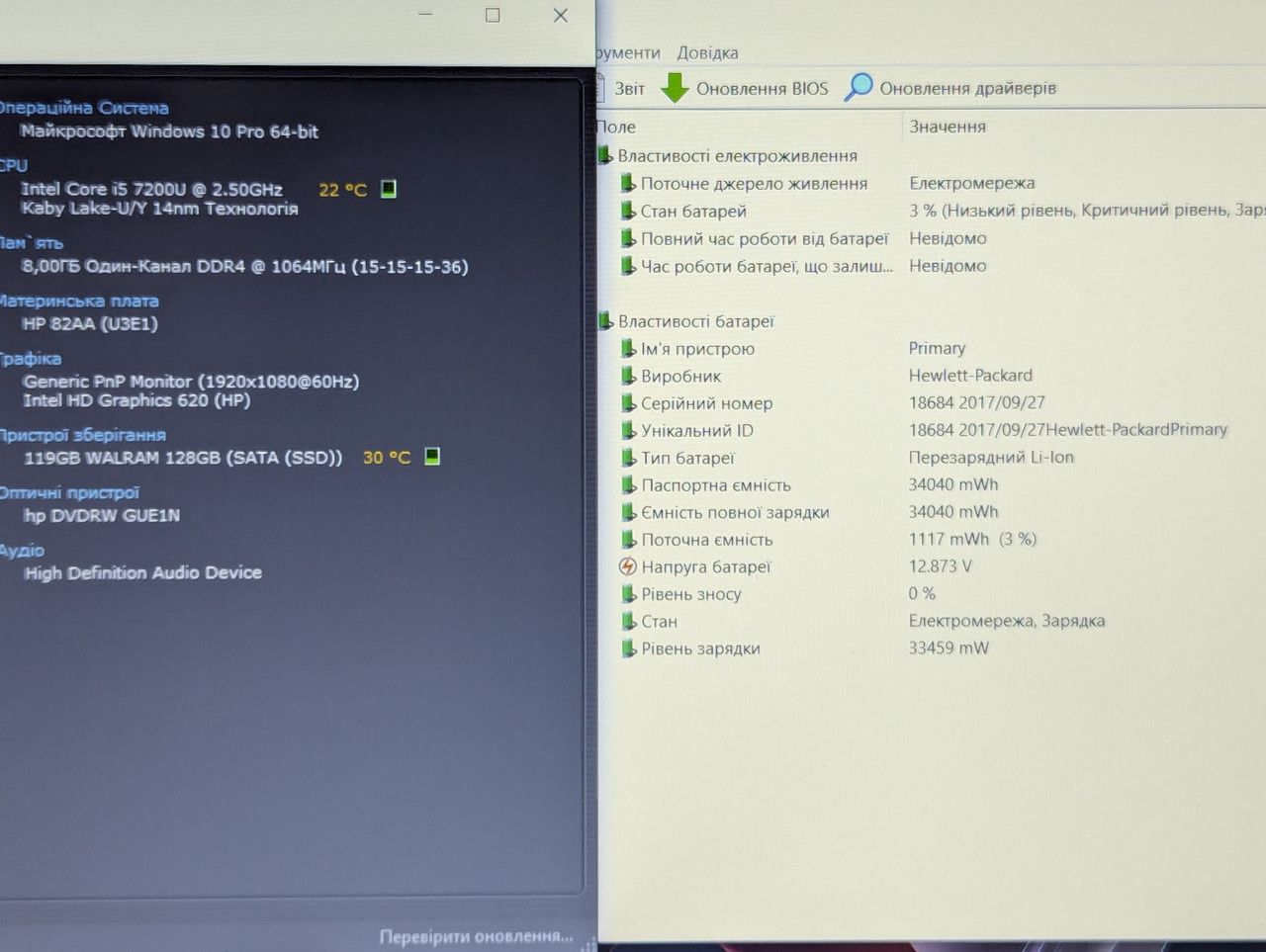Click battery icon beside Властивості електроживлення

tap(605, 155)
